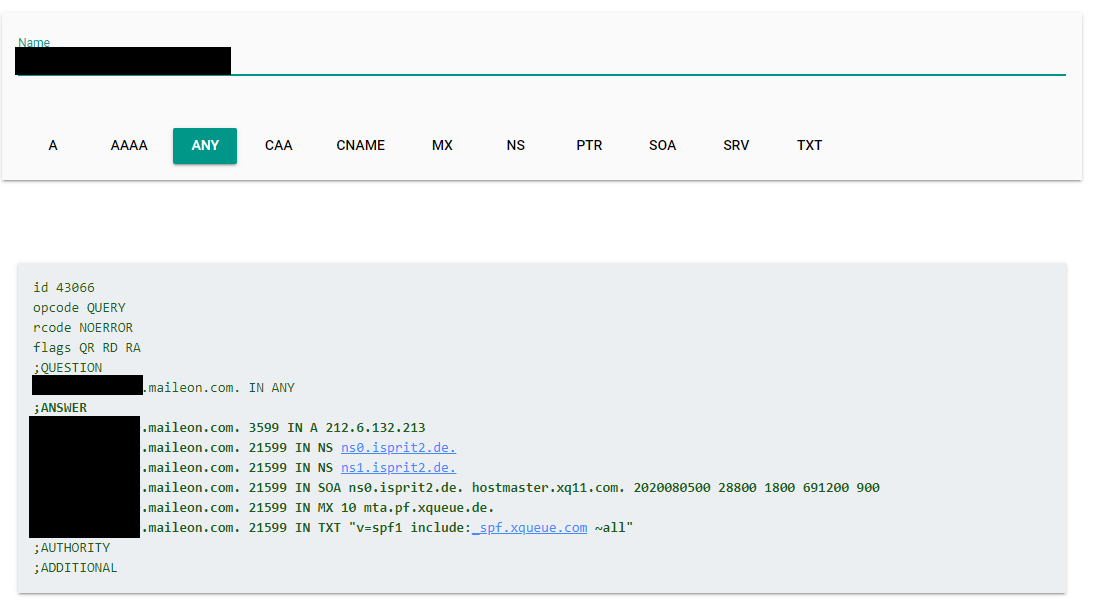Click the Name field label
1094x605 pixels.
pos(33,43)
